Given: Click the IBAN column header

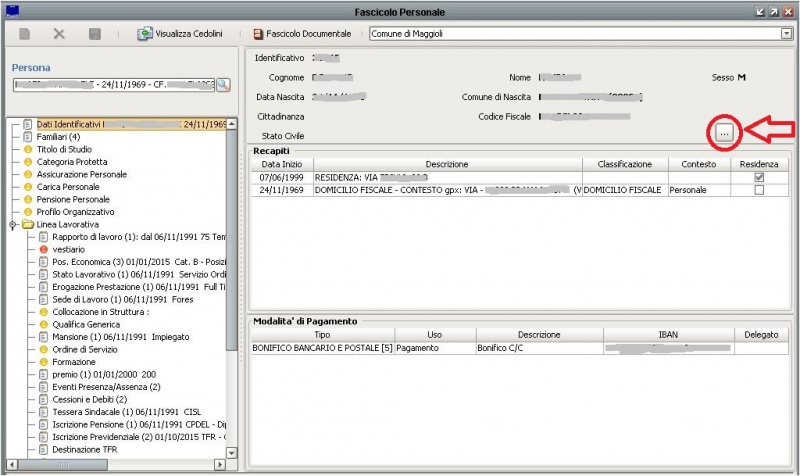Looking at the screenshot, I should (668, 335).
